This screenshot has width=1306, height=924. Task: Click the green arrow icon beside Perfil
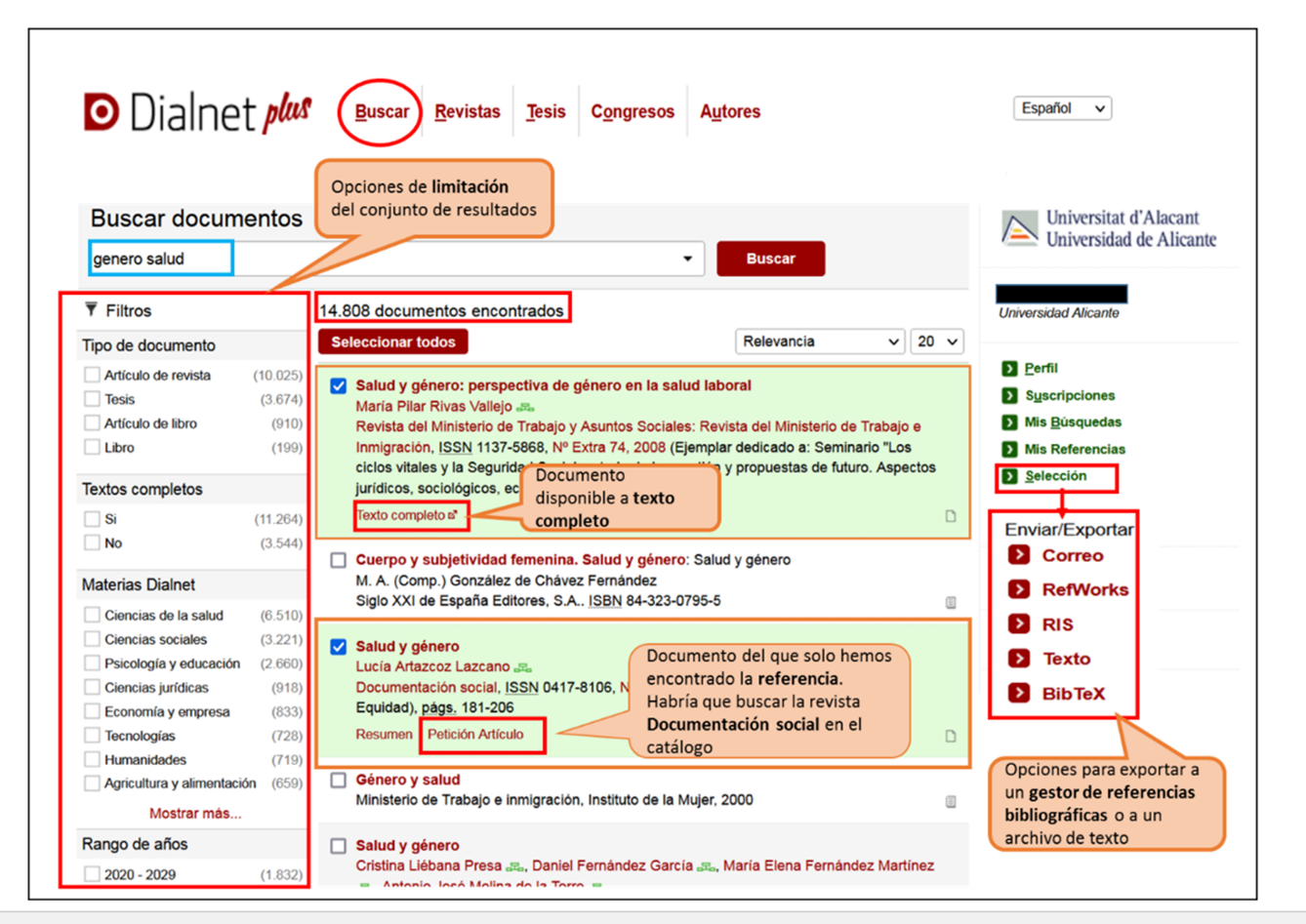[x=1009, y=369]
